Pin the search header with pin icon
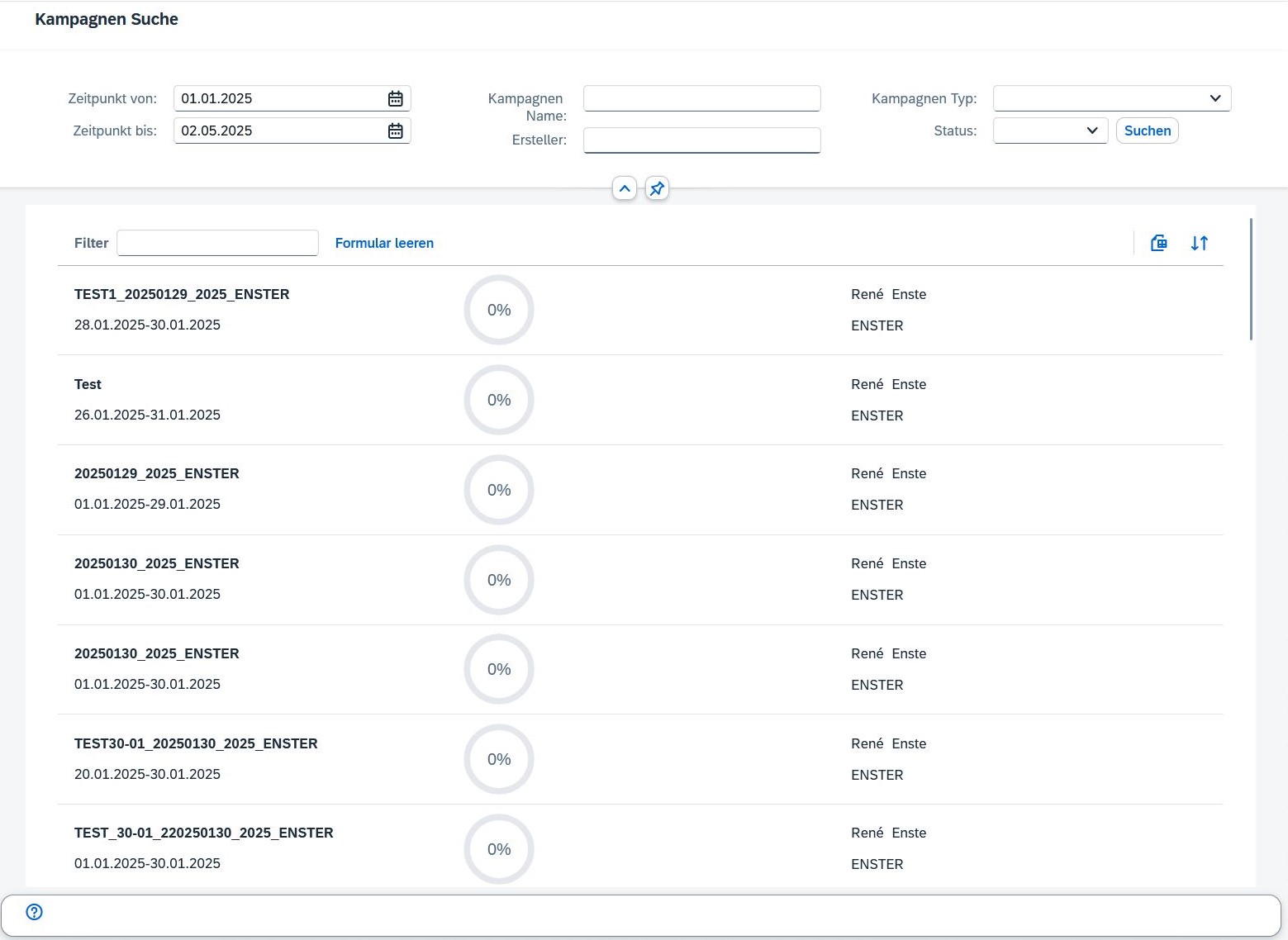This screenshot has height=940, width=1288. [657, 189]
